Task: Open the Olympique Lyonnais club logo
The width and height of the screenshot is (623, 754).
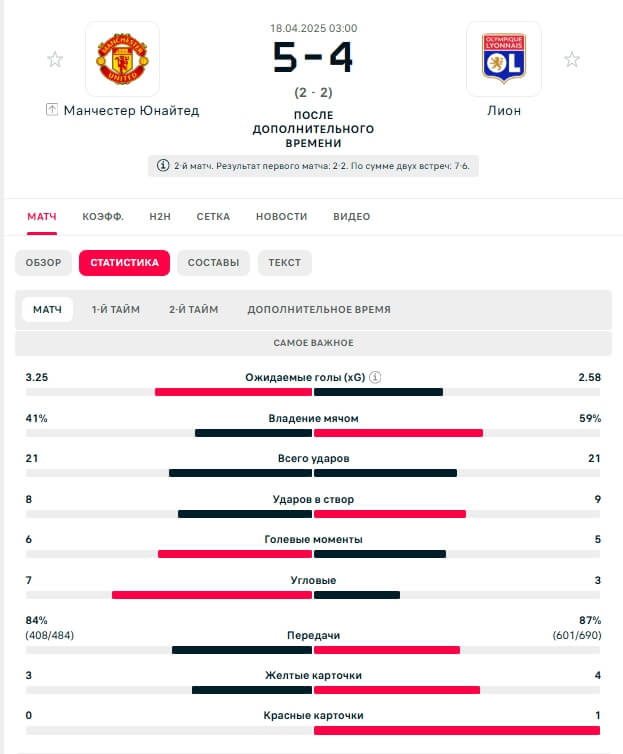Action: (504, 59)
